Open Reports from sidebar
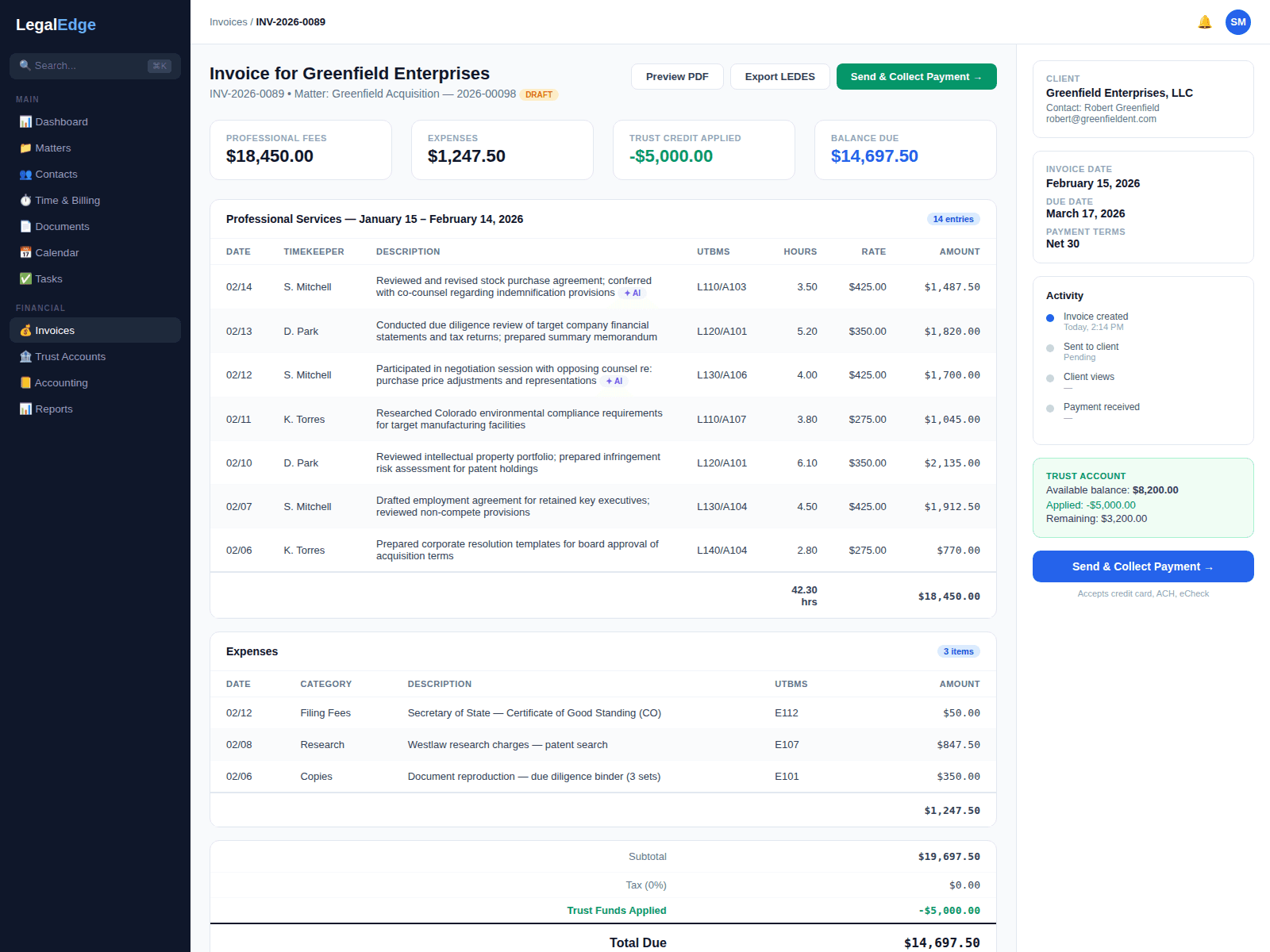The image size is (1270, 952). tap(95, 409)
